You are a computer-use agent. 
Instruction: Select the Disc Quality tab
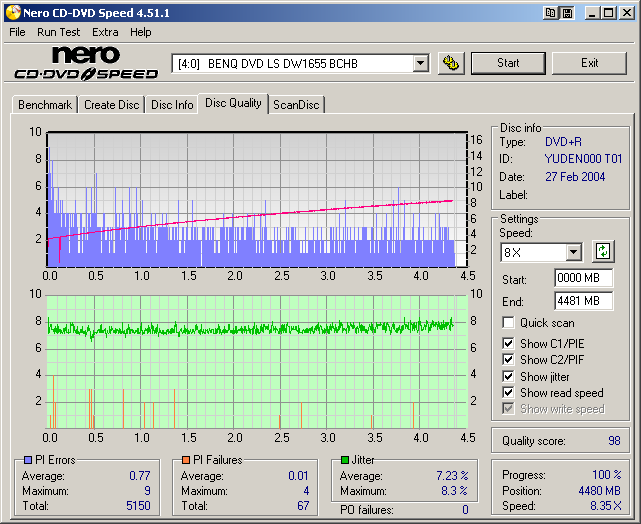click(x=233, y=103)
